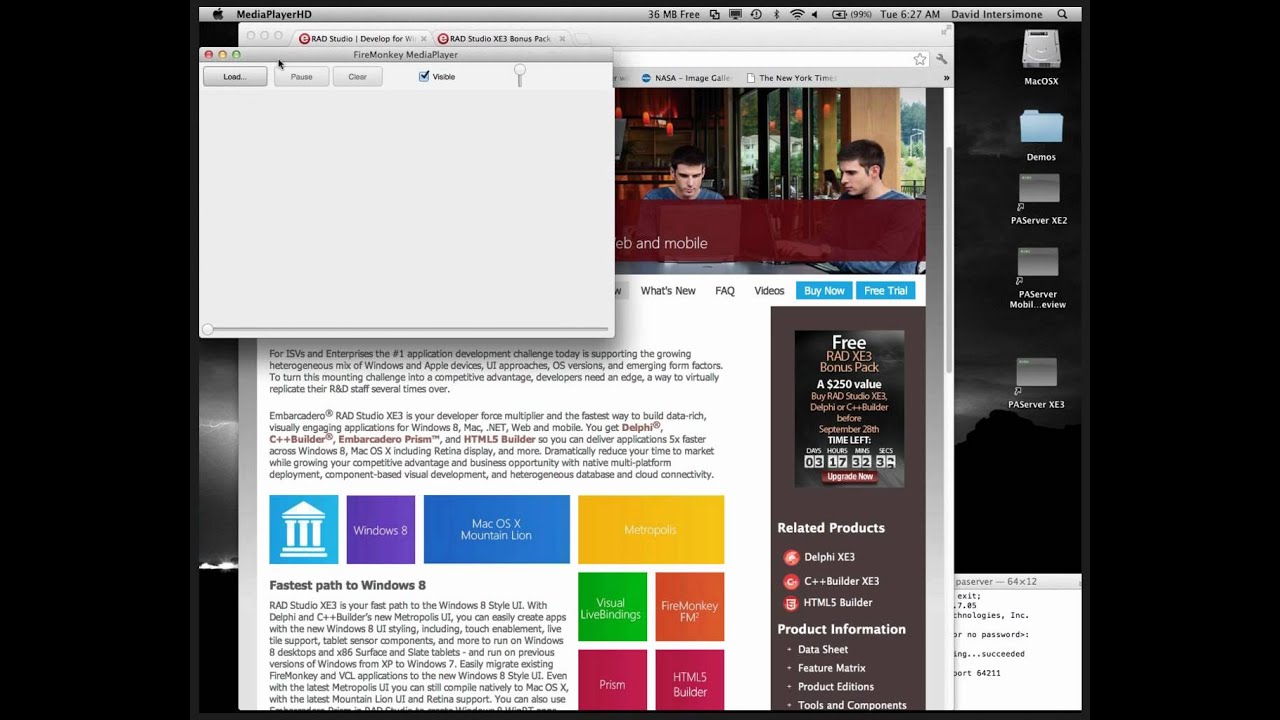Click the Prism tile
1280x720 pixels.
click(x=612, y=681)
